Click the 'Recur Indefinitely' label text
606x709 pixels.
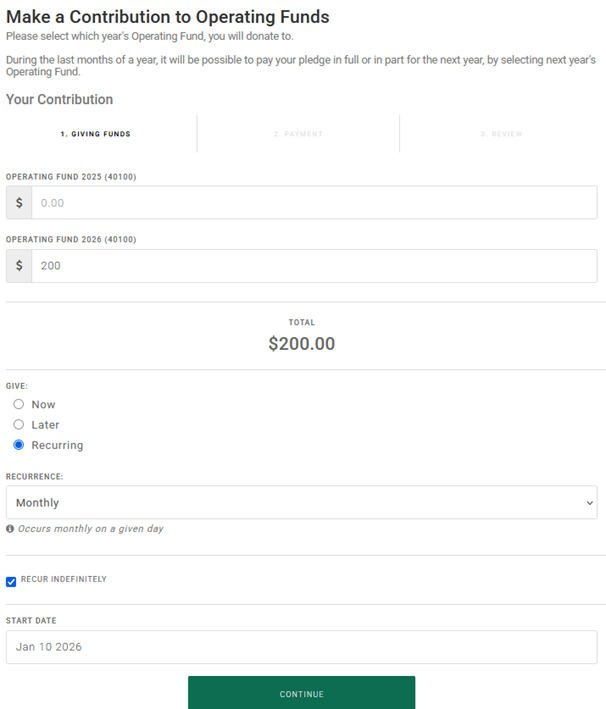[x=64, y=580]
